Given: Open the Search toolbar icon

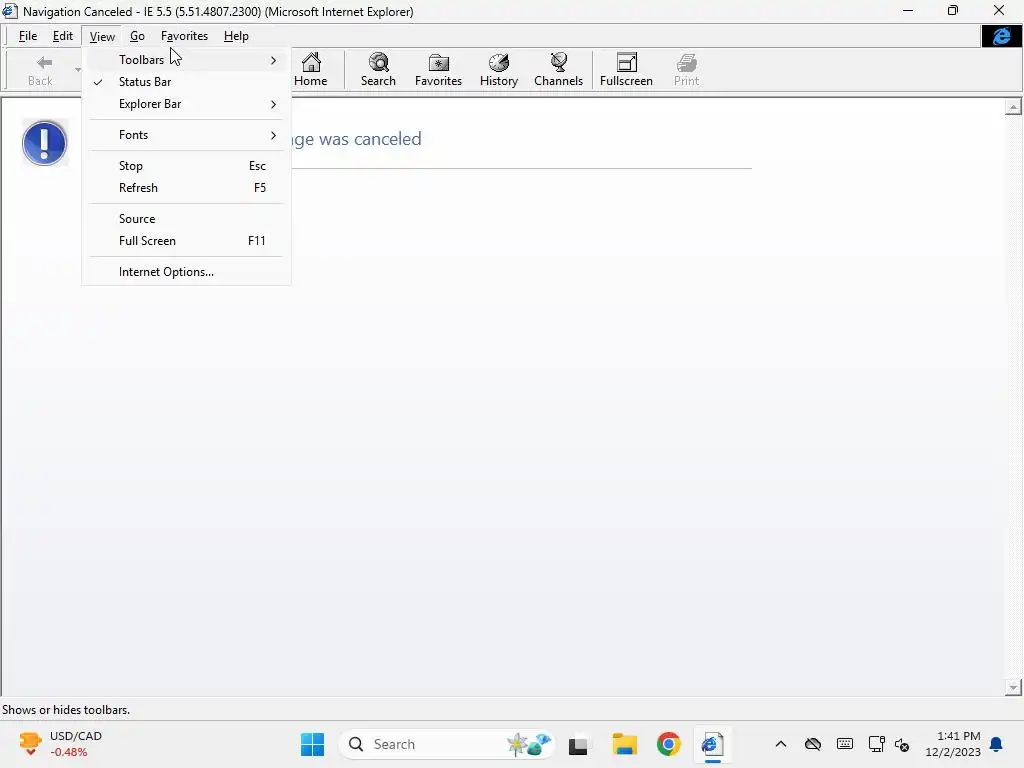Looking at the screenshot, I should click(378, 62).
